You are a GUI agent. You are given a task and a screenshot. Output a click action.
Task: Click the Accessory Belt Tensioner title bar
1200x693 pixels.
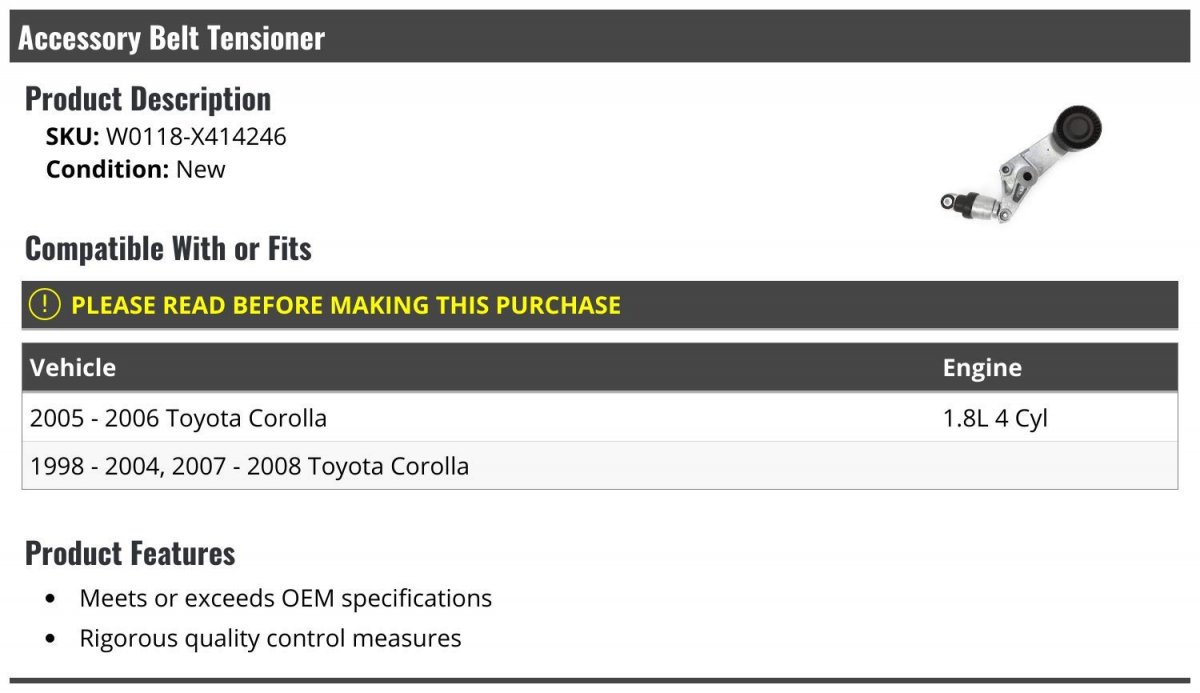(x=600, y=37)
